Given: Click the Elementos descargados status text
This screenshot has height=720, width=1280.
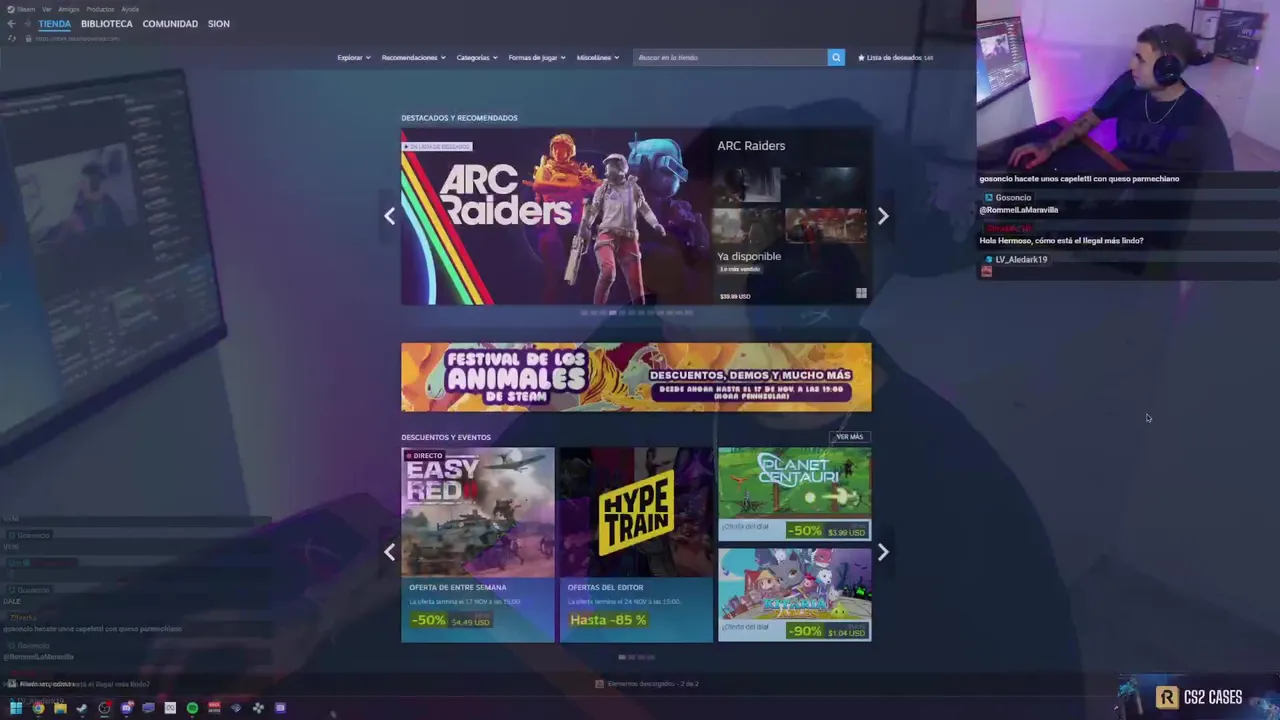Looking at the screenshot, I should 652,684.
